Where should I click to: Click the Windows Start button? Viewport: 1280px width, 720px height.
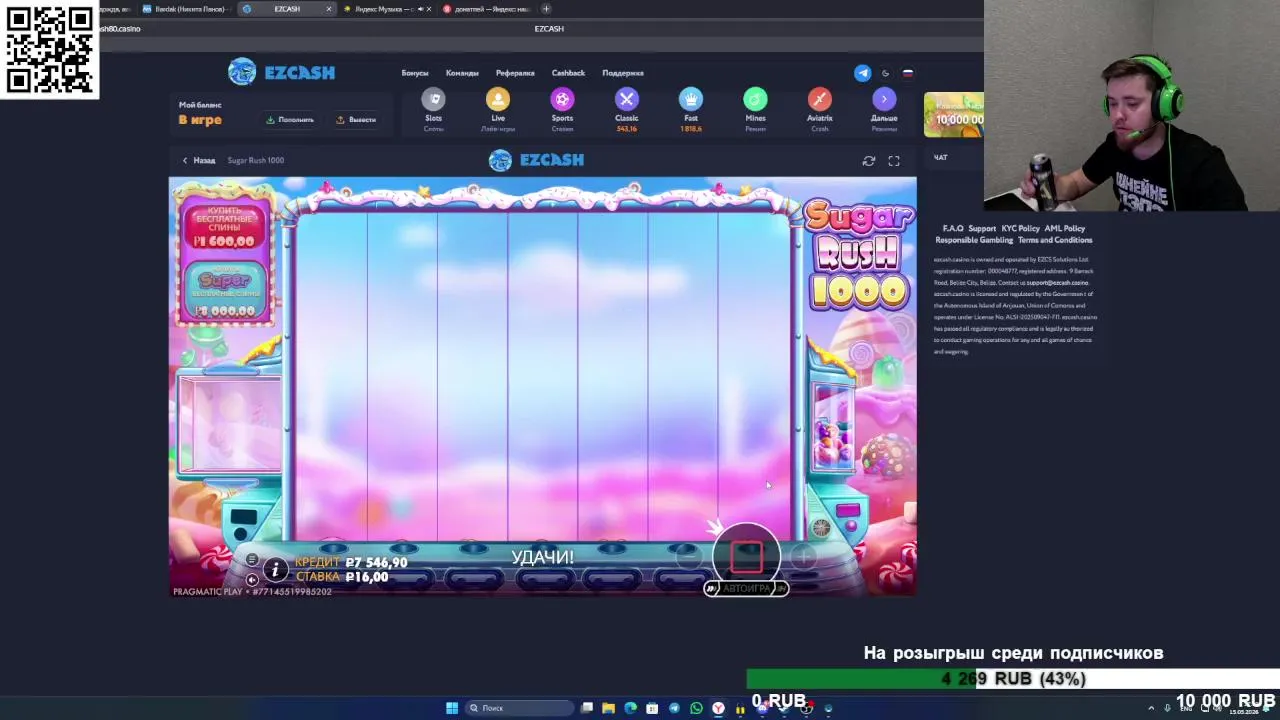452,708
